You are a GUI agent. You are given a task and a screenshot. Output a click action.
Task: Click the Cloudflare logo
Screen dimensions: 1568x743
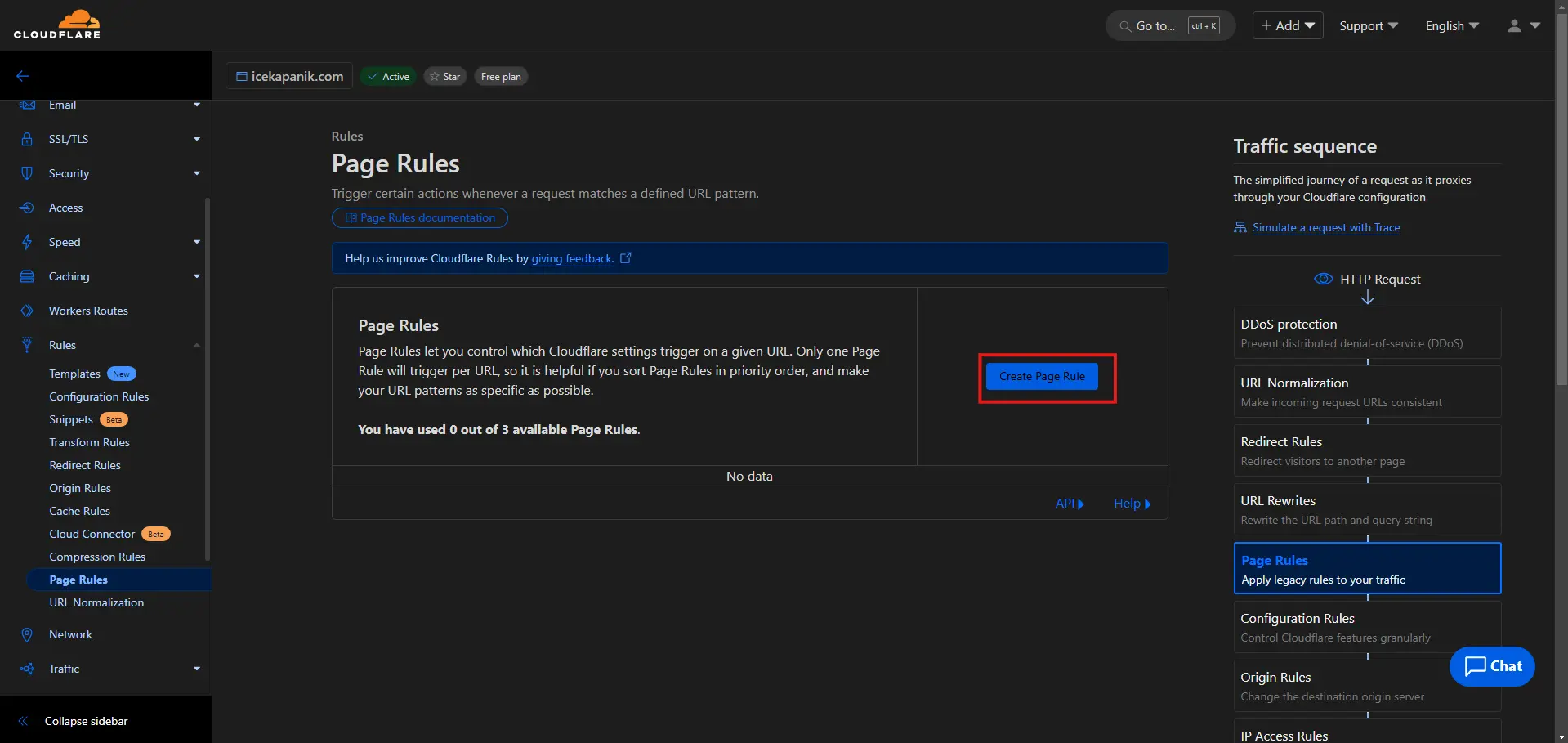pos(57,25)
